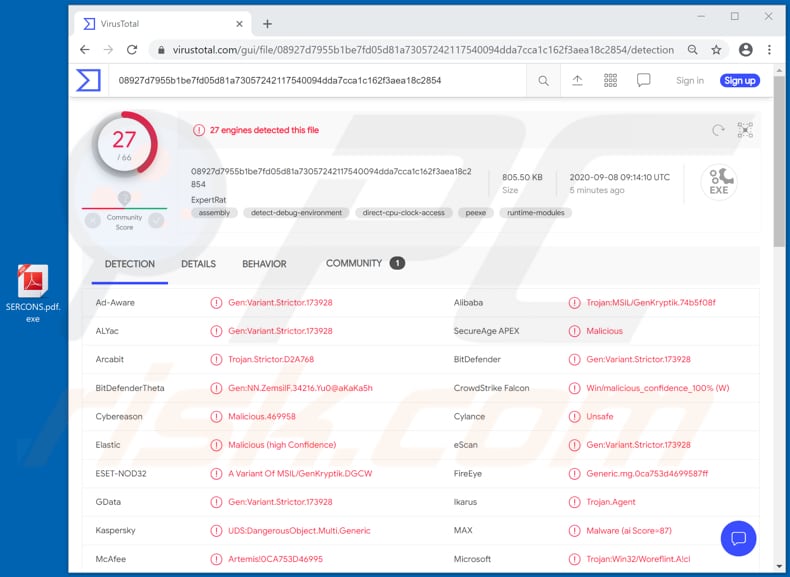Screen dimensions: 790x577
Task: Click the 27/66 detection score gauge
Action: pyautogui.click(x=124, y=144)
